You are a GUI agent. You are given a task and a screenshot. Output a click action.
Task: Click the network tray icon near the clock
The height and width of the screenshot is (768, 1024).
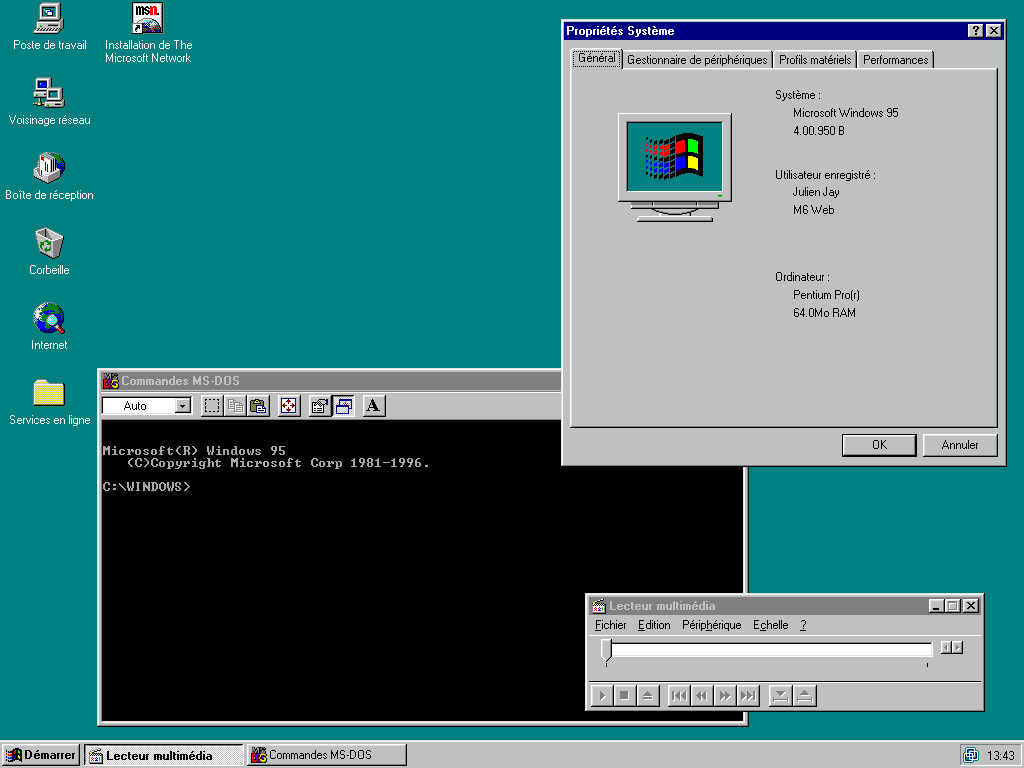[x=971, y=755]
